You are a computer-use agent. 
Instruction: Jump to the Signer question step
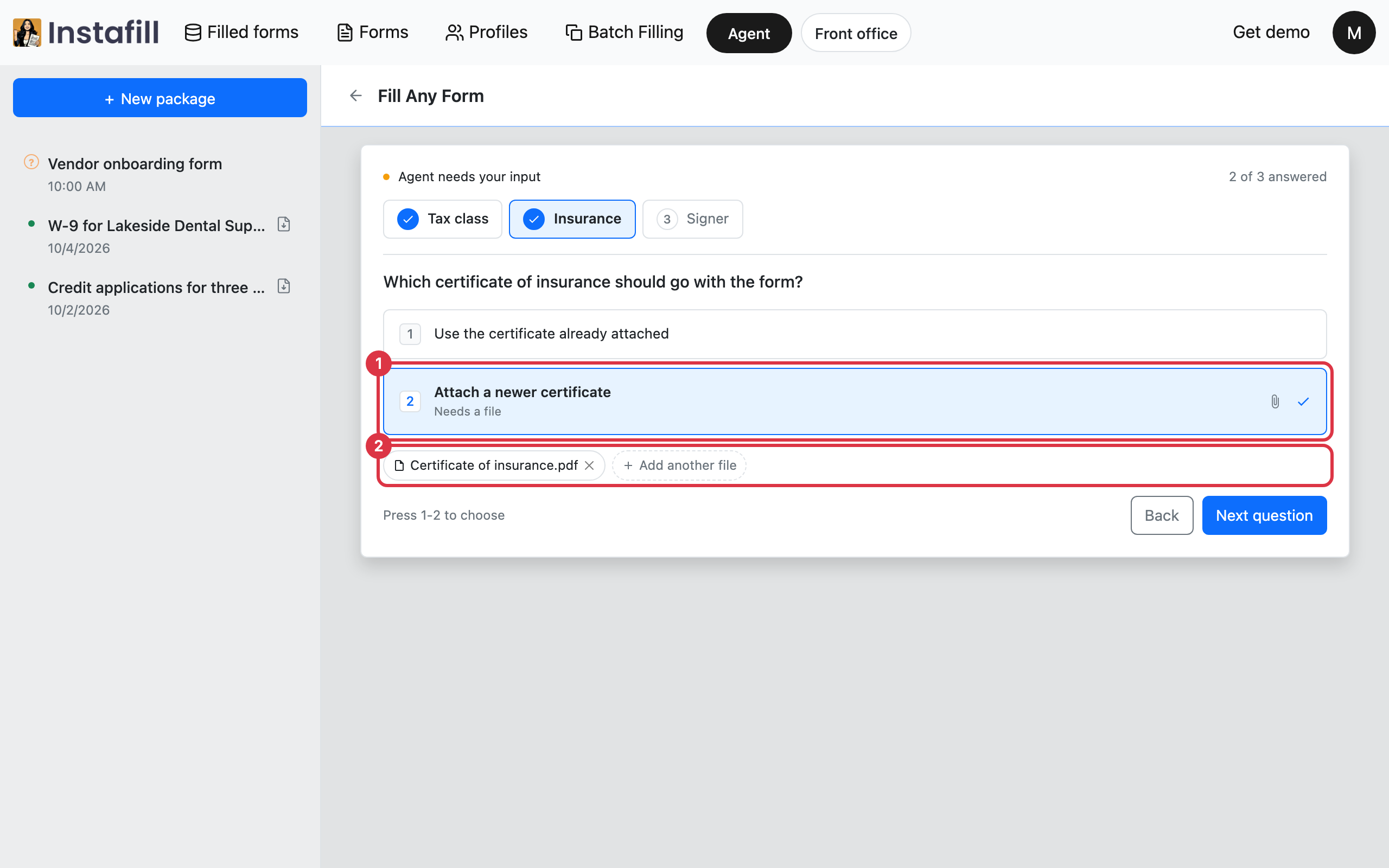[692, 219]
